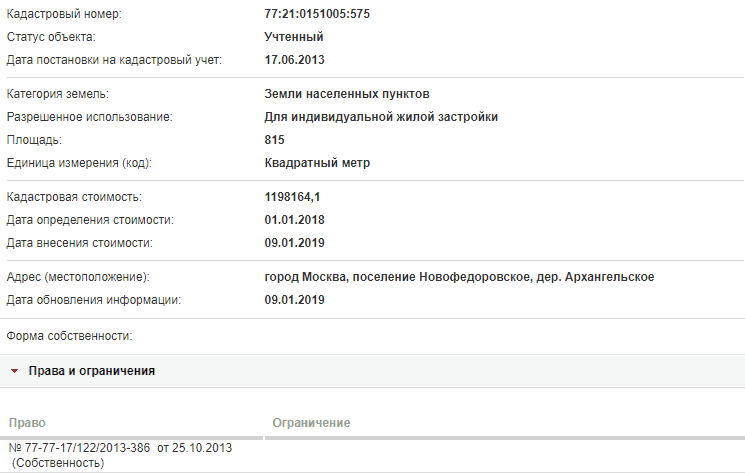This screenshot has width=745, height=473.
Task: Click the Дата обновления информации label
Action: tap(94, 300)
